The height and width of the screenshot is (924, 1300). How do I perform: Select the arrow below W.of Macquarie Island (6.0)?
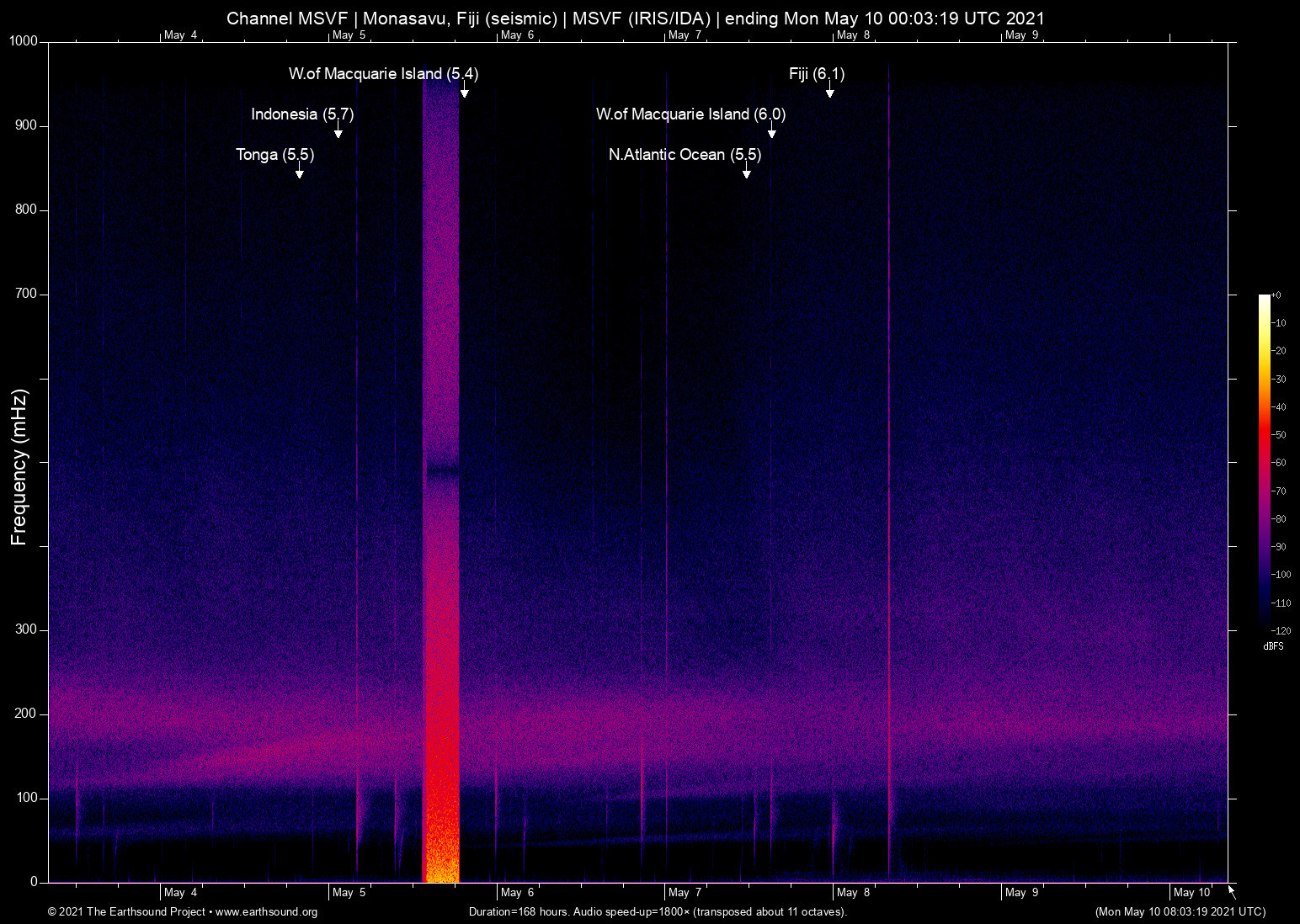[771, 130]
